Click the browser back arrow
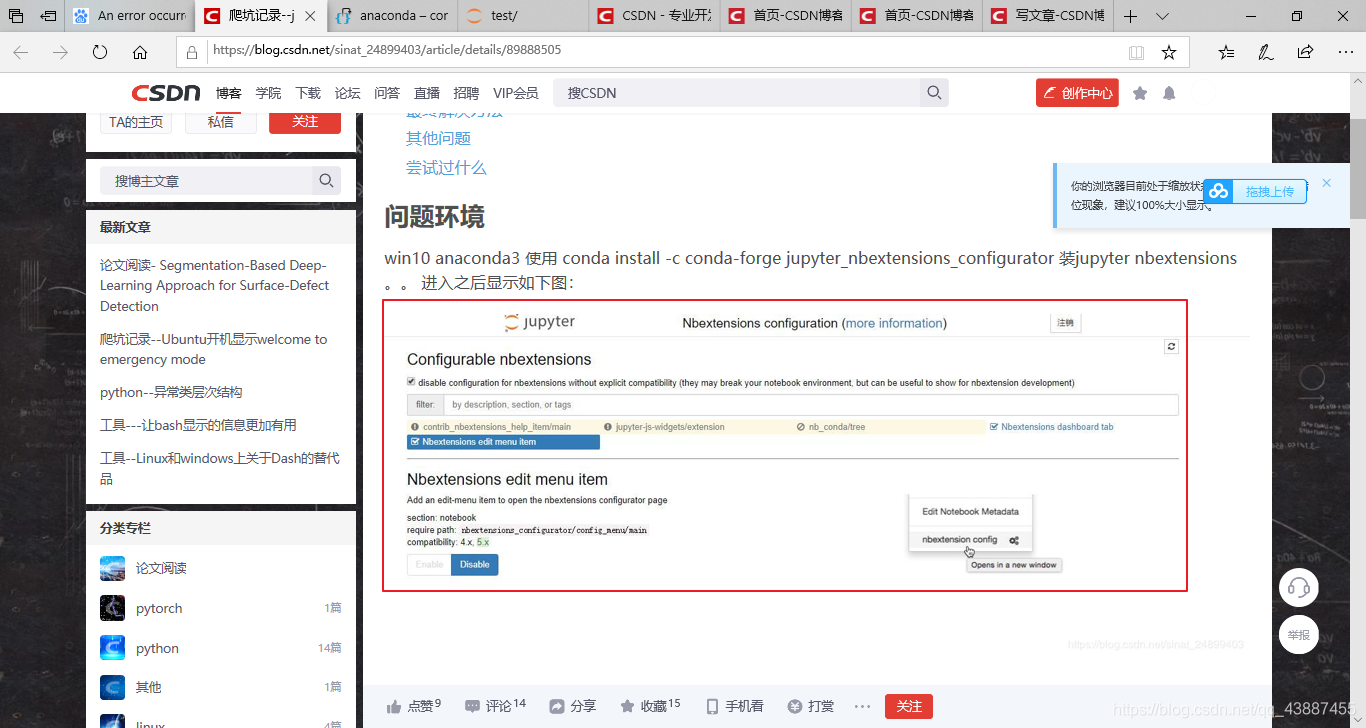 pos(21,52)
